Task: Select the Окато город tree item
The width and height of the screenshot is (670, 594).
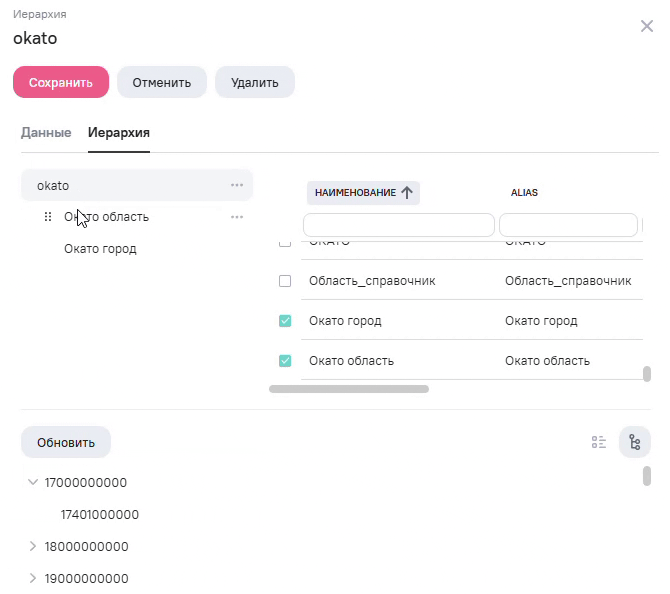Action: pos(100,249)
